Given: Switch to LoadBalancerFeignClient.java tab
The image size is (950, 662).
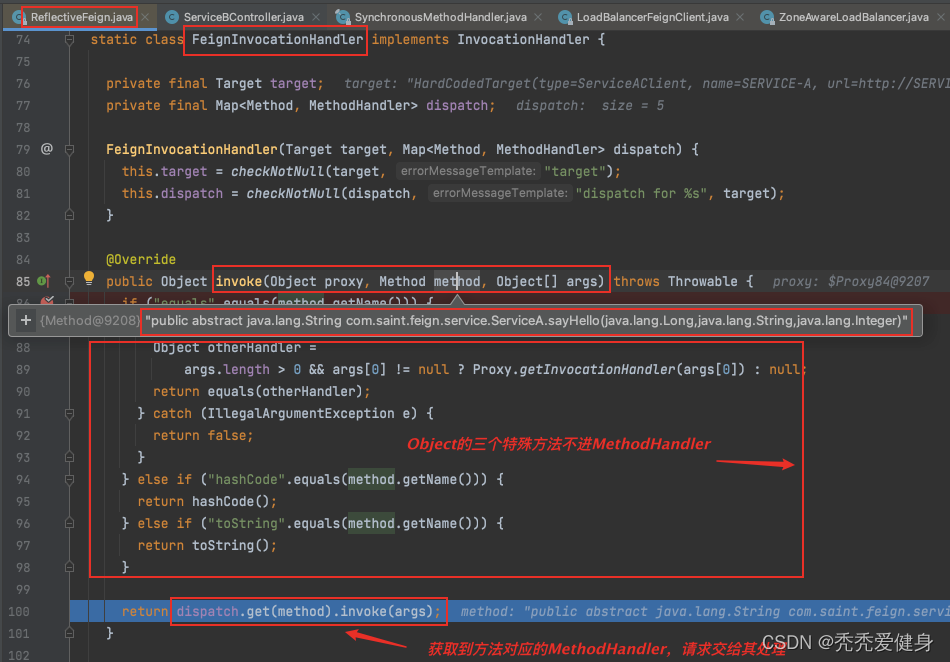Looking at the screenshot, I should coord(653,17).
